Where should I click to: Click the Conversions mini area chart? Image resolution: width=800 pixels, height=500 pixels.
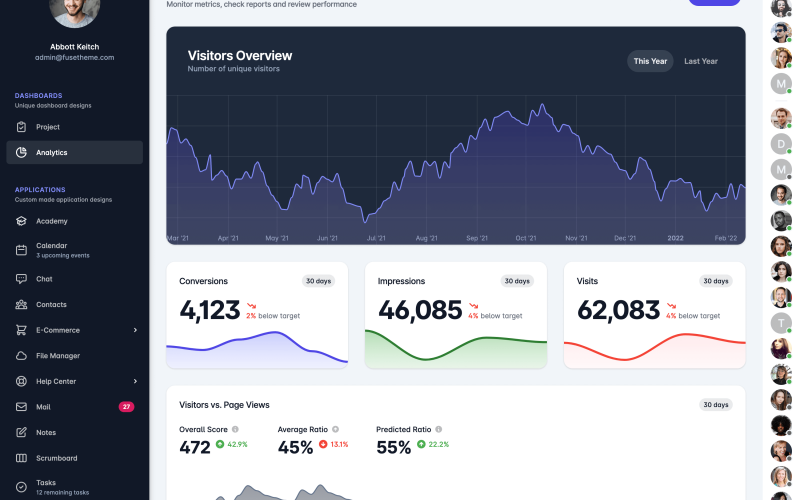tap(257, 349)
